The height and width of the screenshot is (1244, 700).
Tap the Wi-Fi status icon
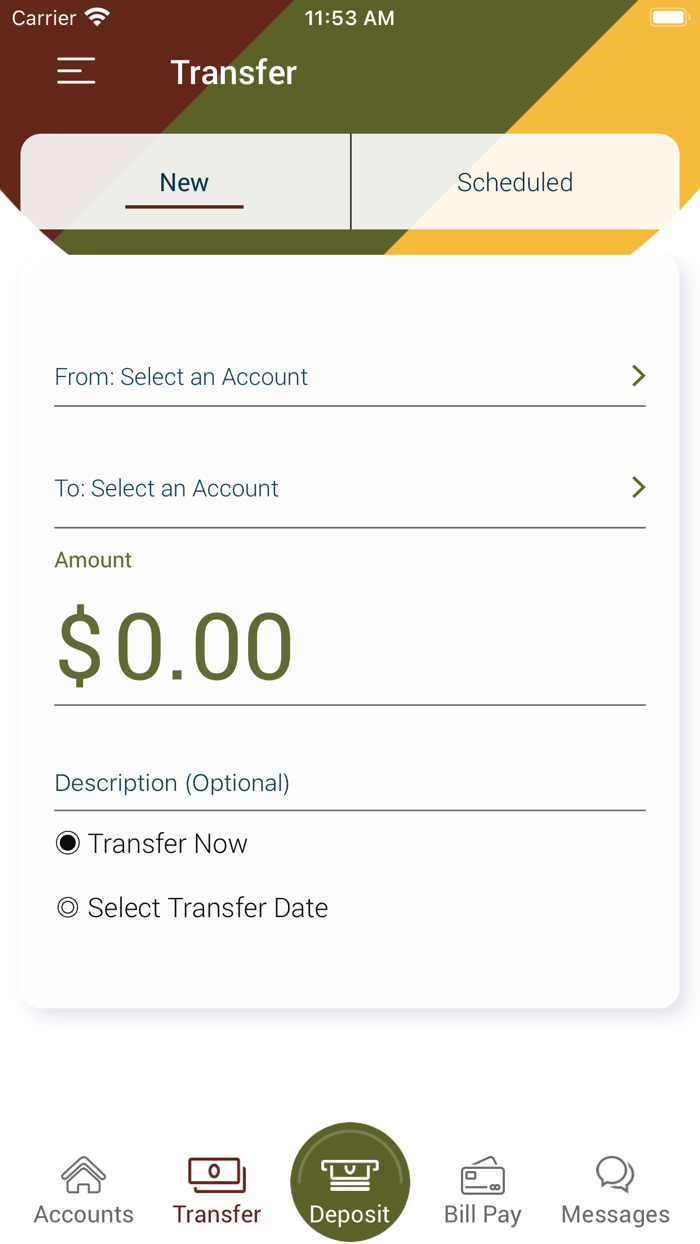click(97, 16)
